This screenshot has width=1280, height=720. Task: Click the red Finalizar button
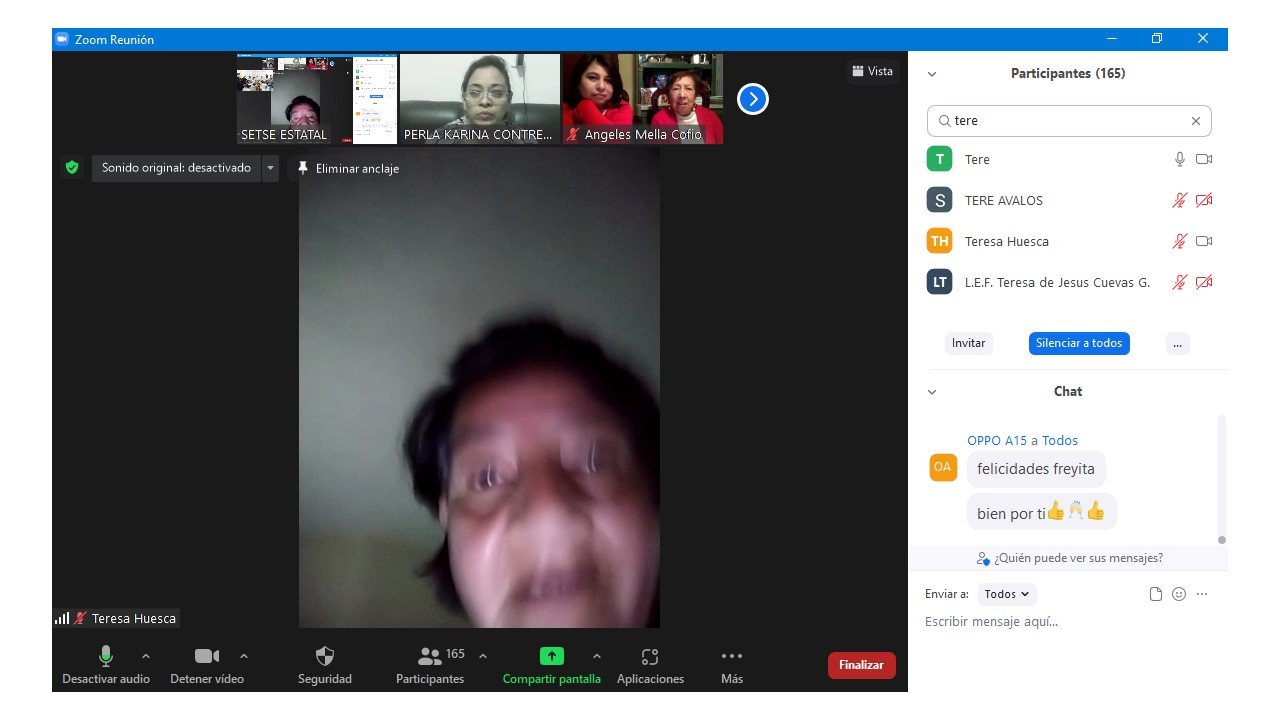[861, 665]
